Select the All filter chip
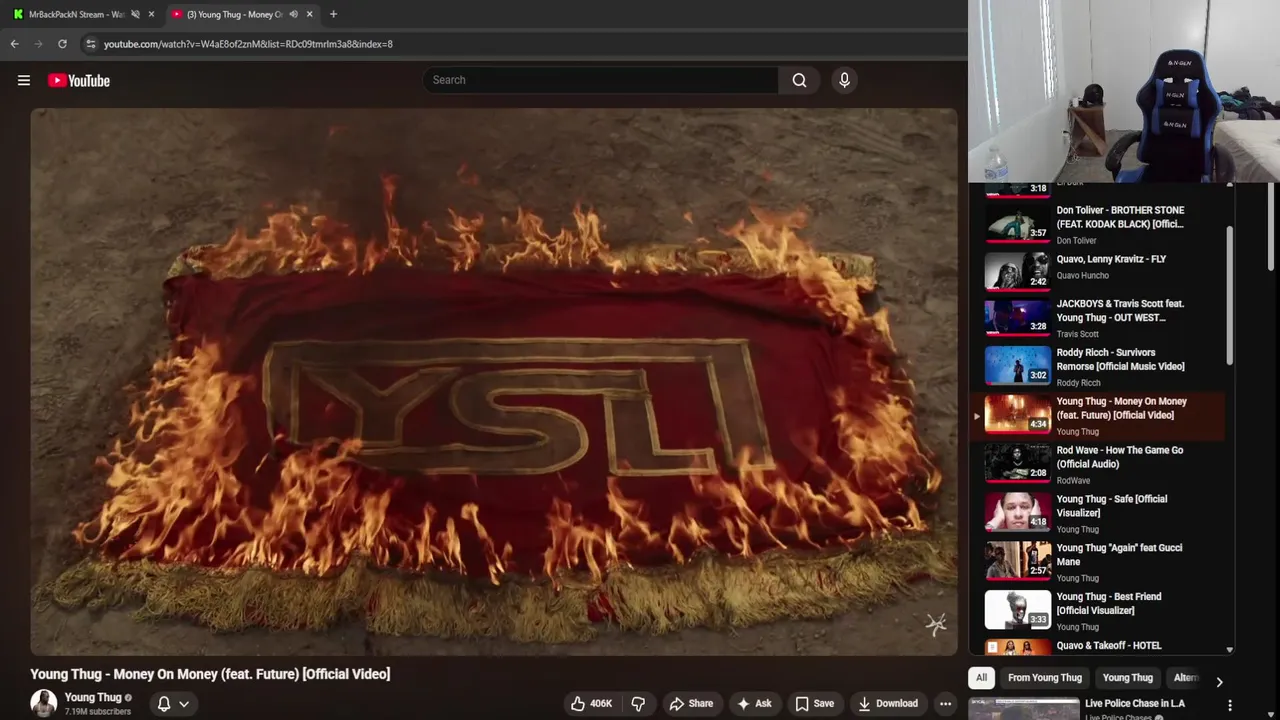The width and height of the screenshot is (1280, 720). tap(981, 678)
